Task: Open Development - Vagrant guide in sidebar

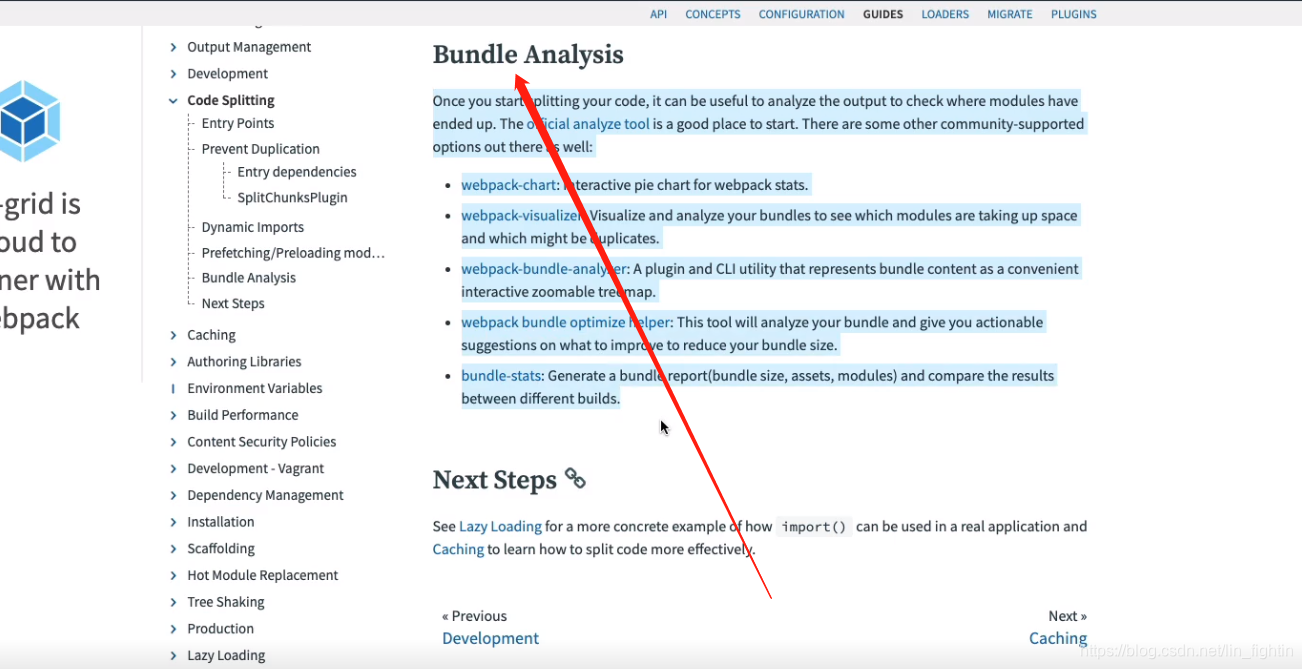Action: 256,468
